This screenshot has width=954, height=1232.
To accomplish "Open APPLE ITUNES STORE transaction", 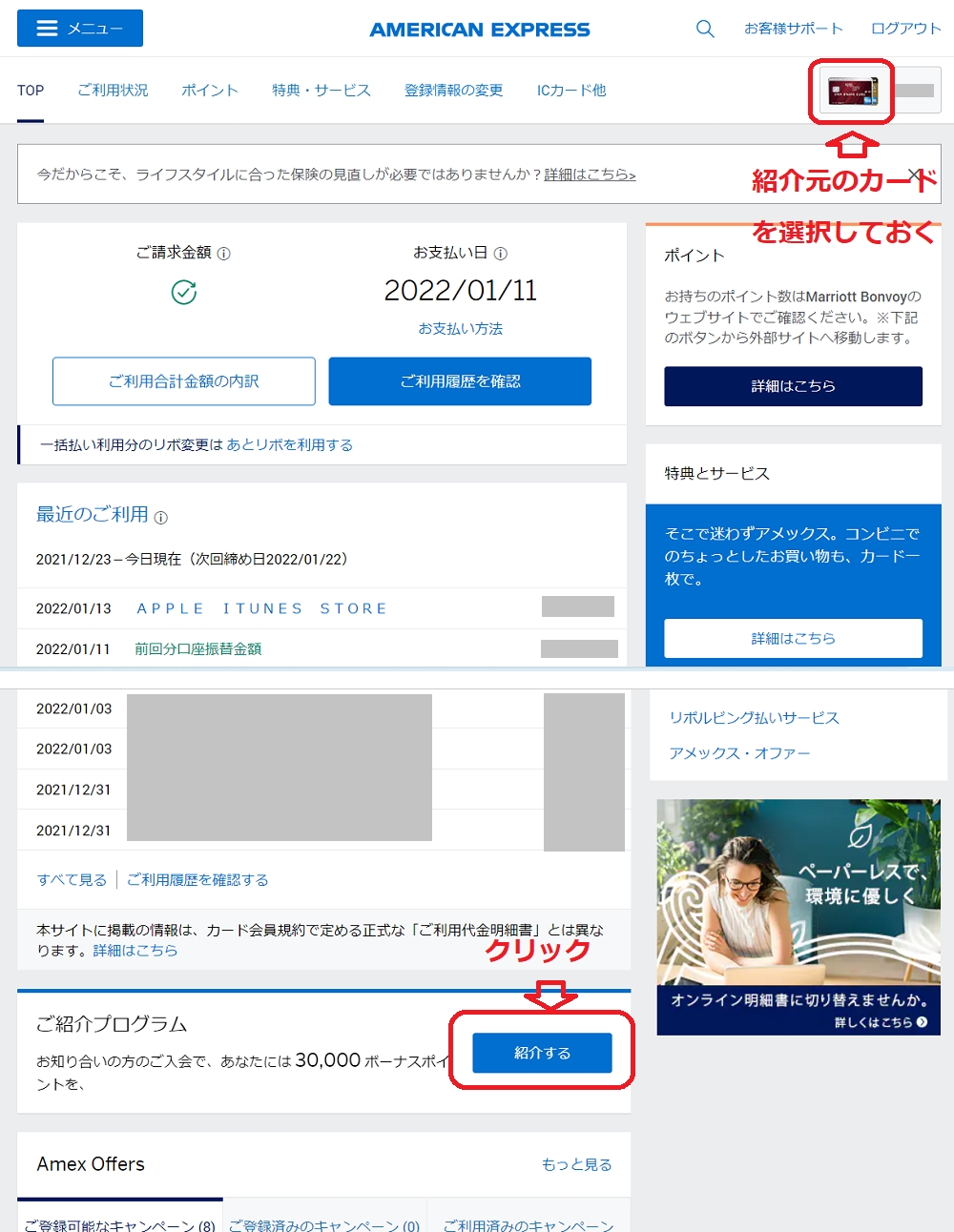I will [x=261, y=608].
